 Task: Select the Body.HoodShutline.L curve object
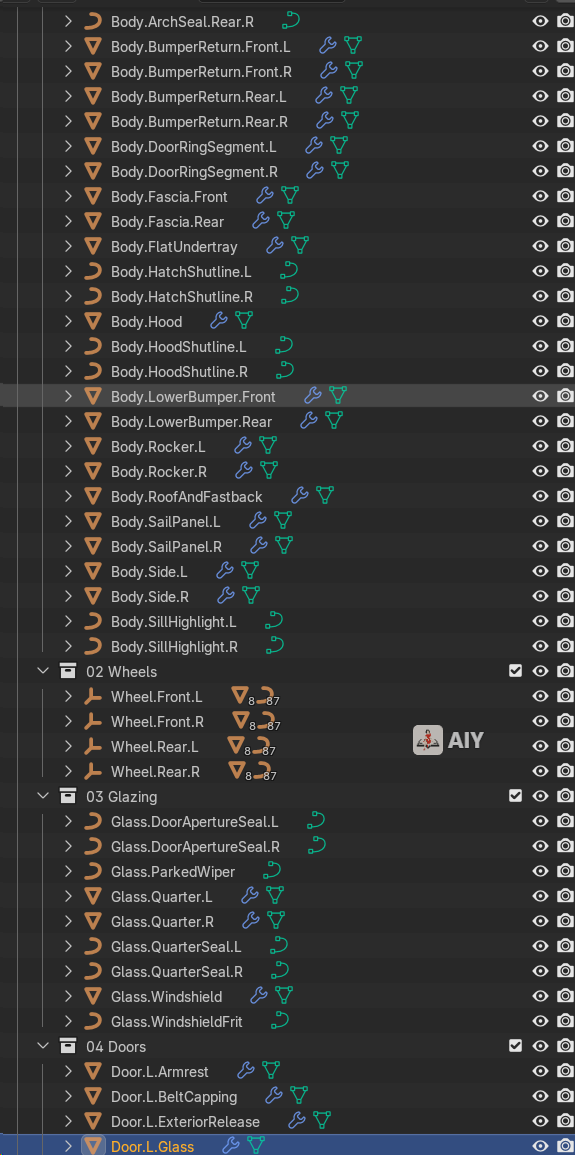tap(179, 346)
